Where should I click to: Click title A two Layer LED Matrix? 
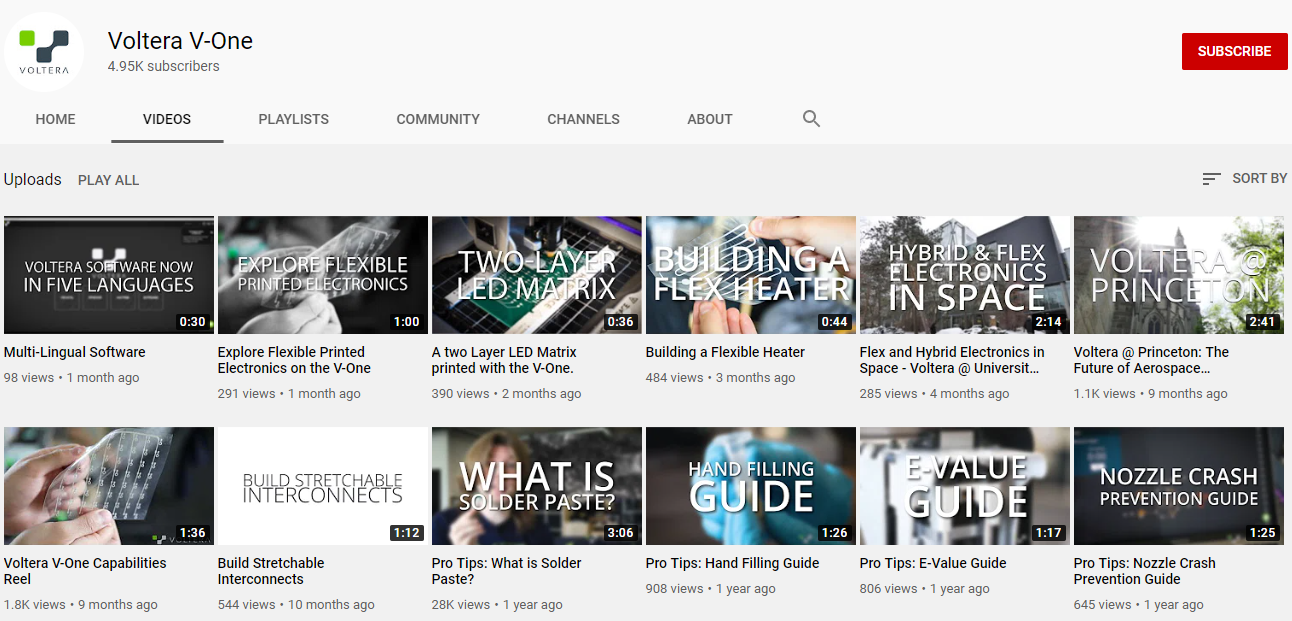(504, 360)
